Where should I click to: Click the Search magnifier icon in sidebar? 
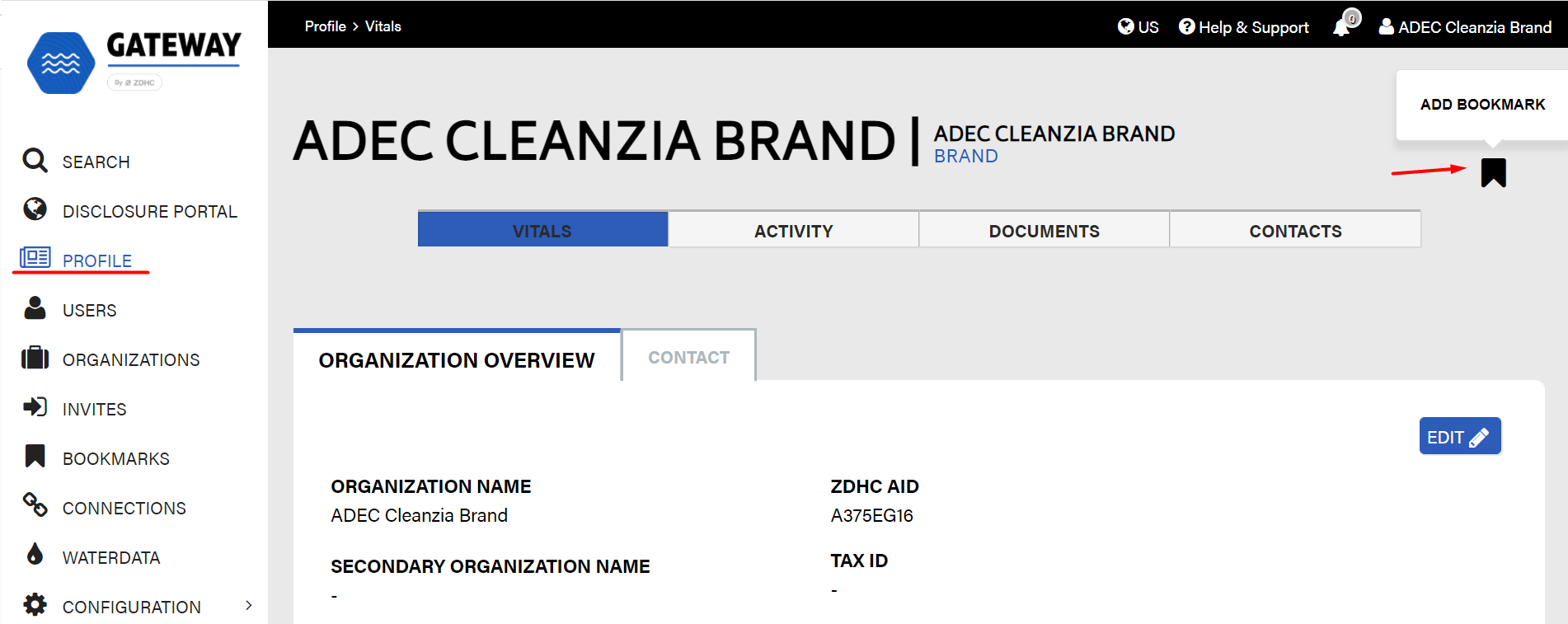click(x=35, y=161)
